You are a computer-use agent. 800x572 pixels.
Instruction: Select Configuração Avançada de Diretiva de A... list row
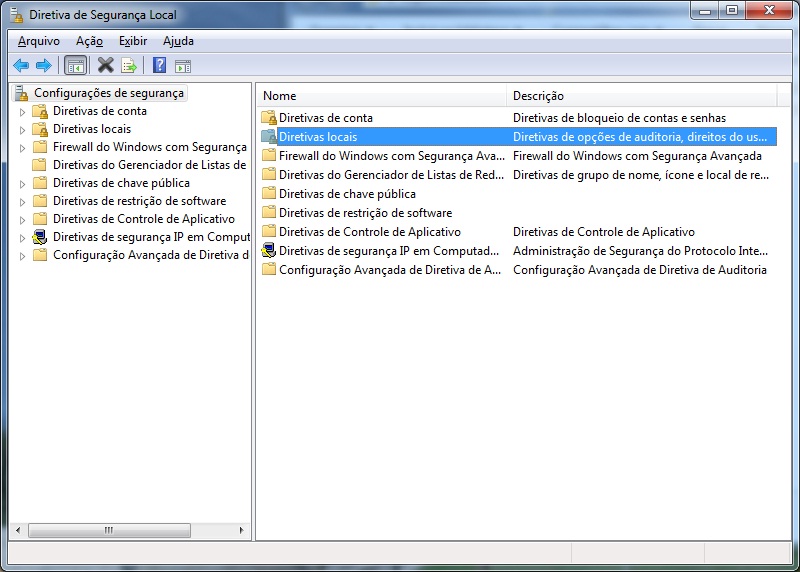click(x=518, y=269)
